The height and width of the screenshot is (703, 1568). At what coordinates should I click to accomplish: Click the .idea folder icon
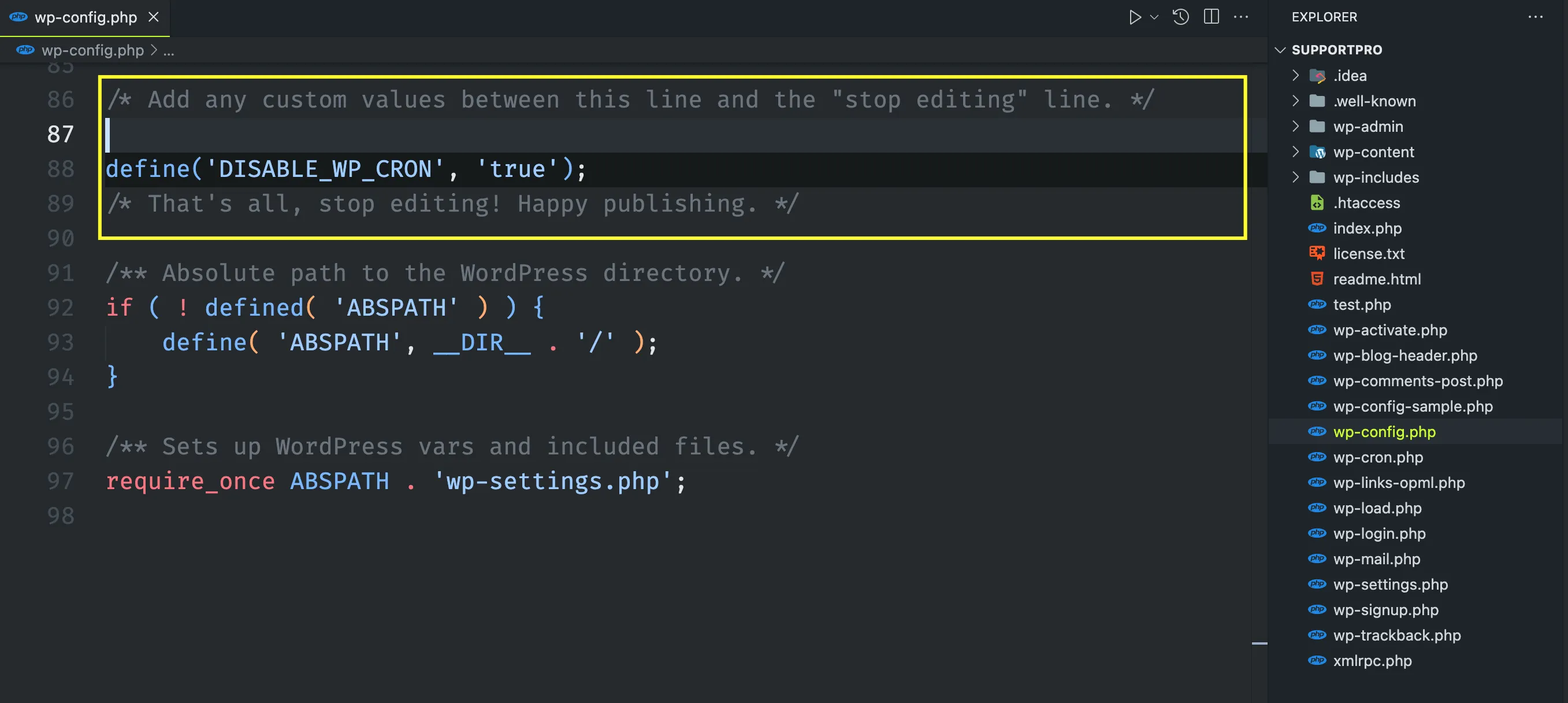pos(1317,76)
